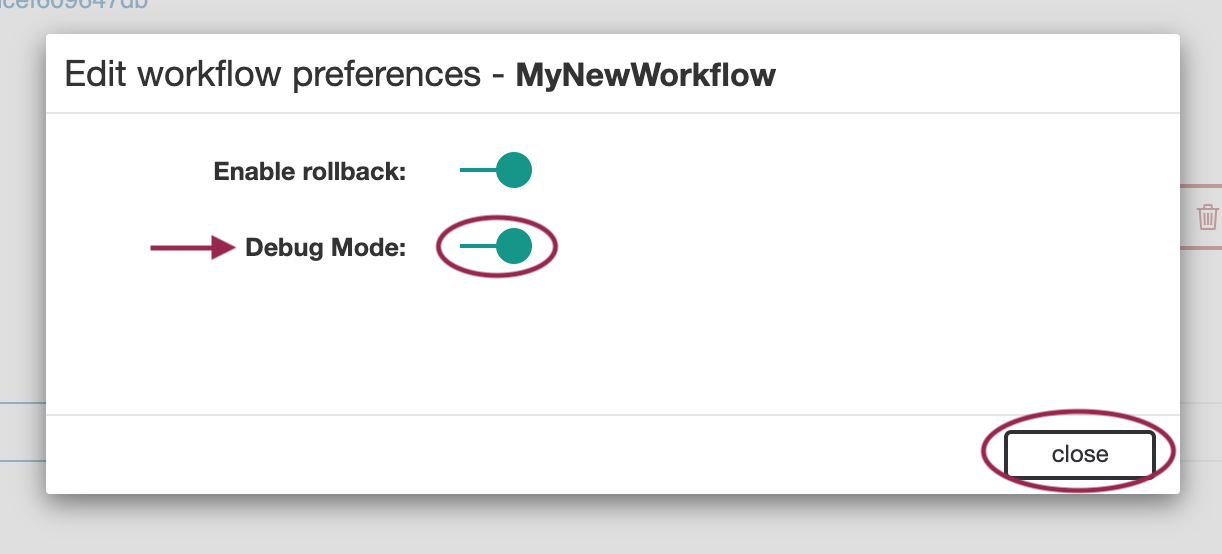Image resolution: width=1222 pixels, height=554 pixels.
Task: Toggle the Enable rollback switch
Action: click(x=497, y=170)
